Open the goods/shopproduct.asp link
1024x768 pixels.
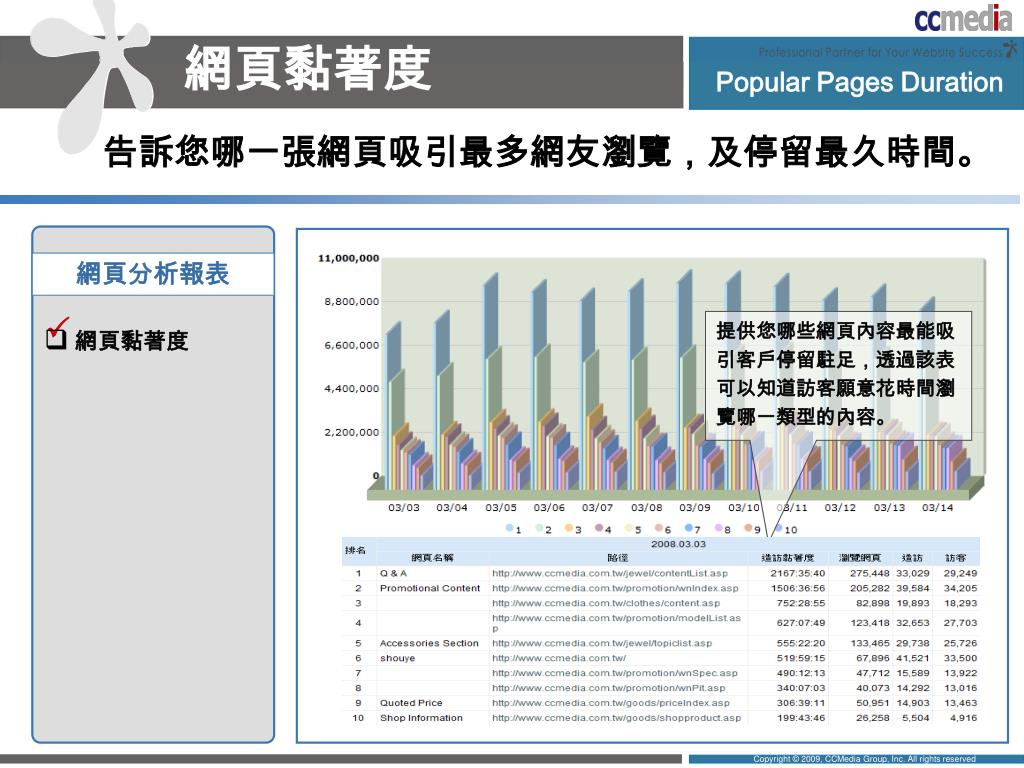(616, 718)
